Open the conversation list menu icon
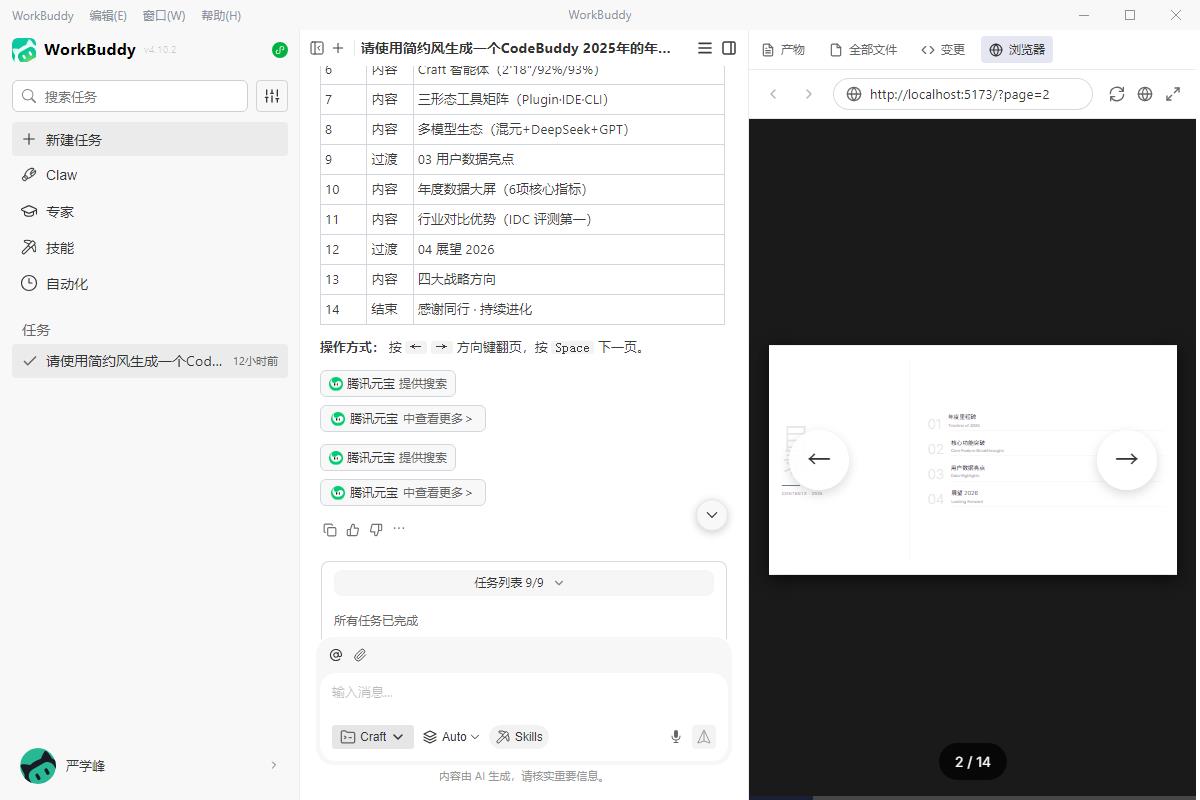The width and height of the screenshot is (1200, 800). pyautogui.click(x=705, y=48)
